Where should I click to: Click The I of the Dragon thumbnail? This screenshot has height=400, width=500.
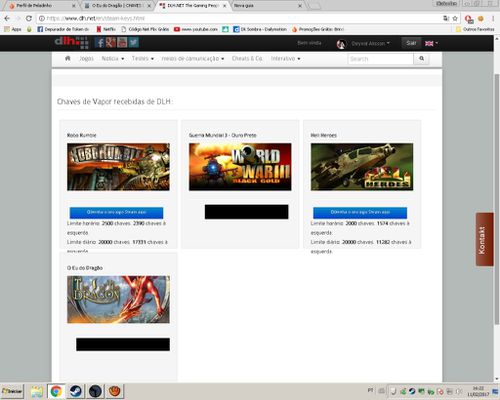point(118,299)
